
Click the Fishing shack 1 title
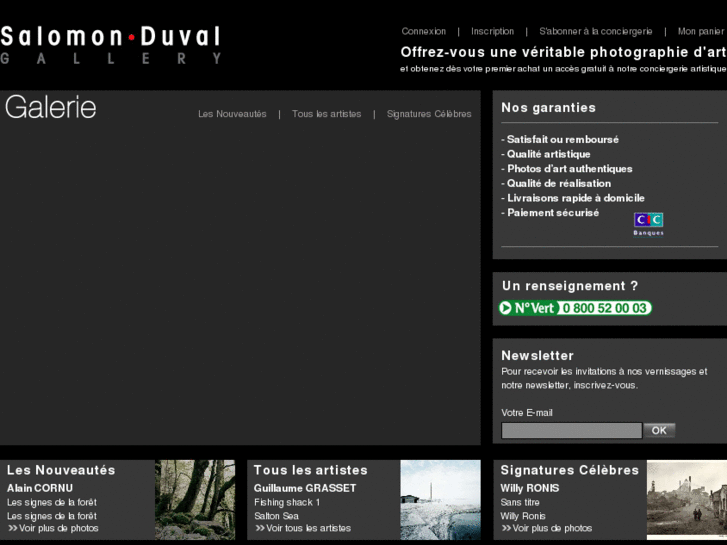coord(287,502)
